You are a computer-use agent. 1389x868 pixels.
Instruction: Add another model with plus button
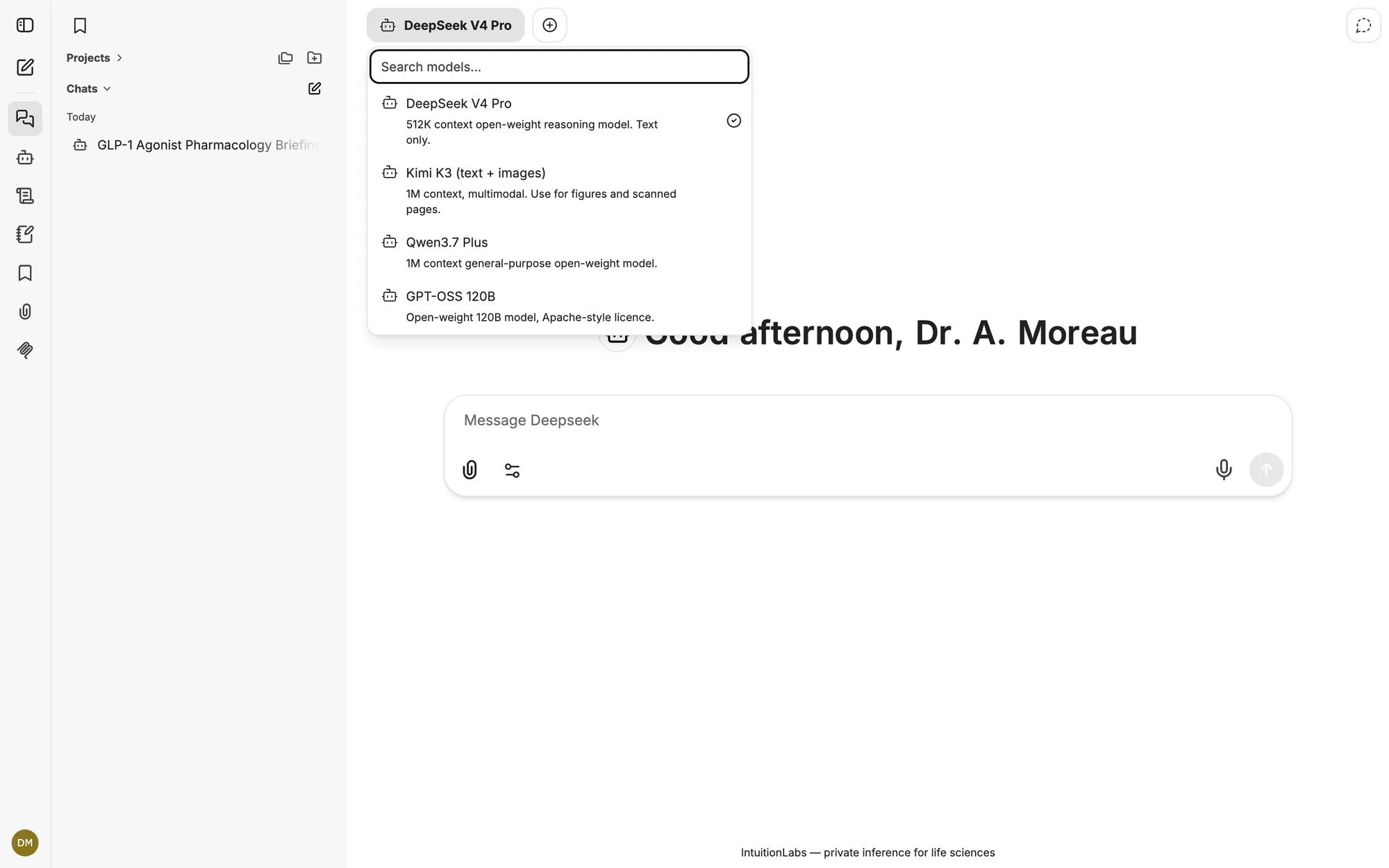point(549,25)
